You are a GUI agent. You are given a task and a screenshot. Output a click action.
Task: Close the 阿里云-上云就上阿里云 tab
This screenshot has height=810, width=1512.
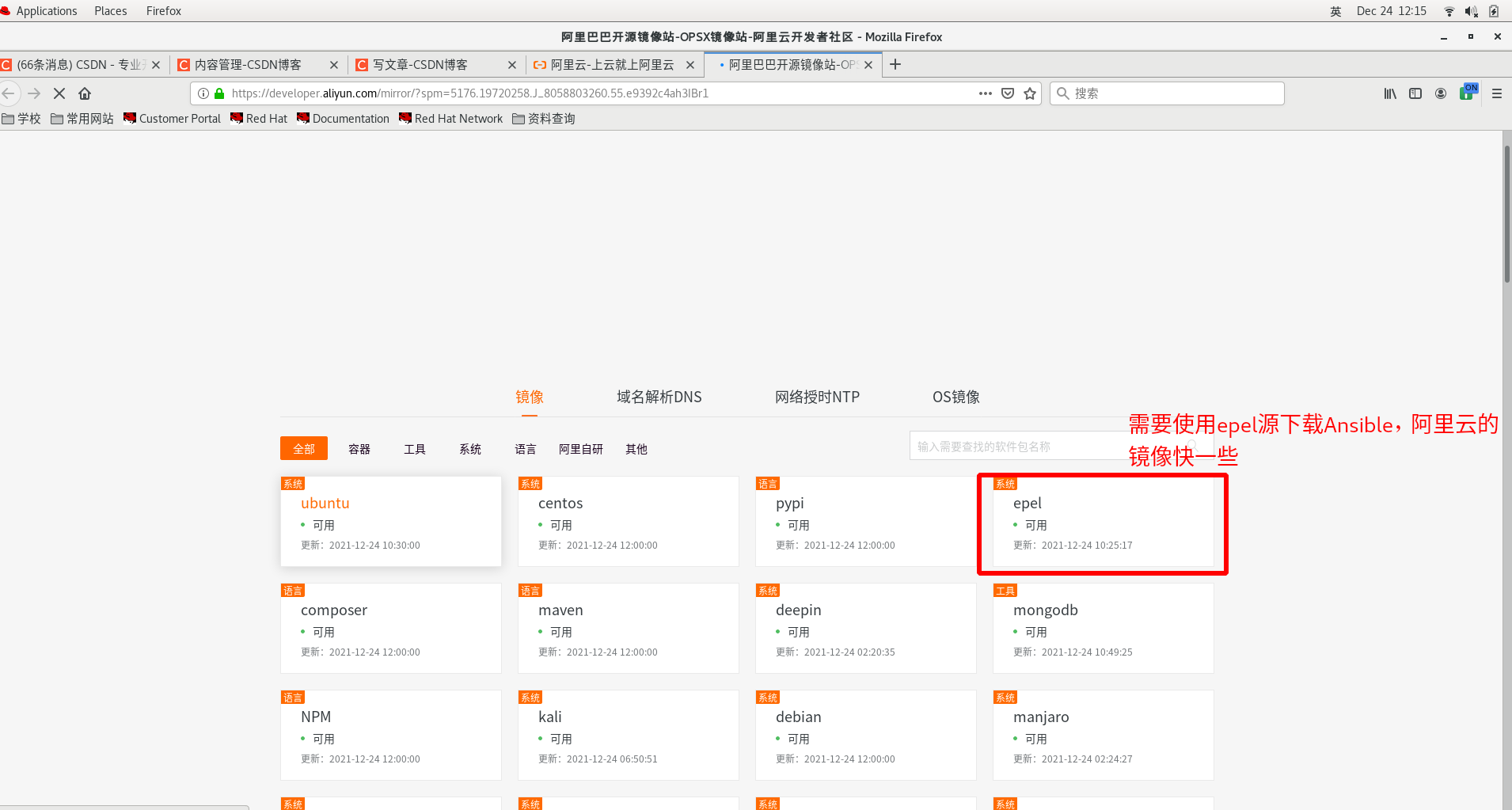coord(690,65)
